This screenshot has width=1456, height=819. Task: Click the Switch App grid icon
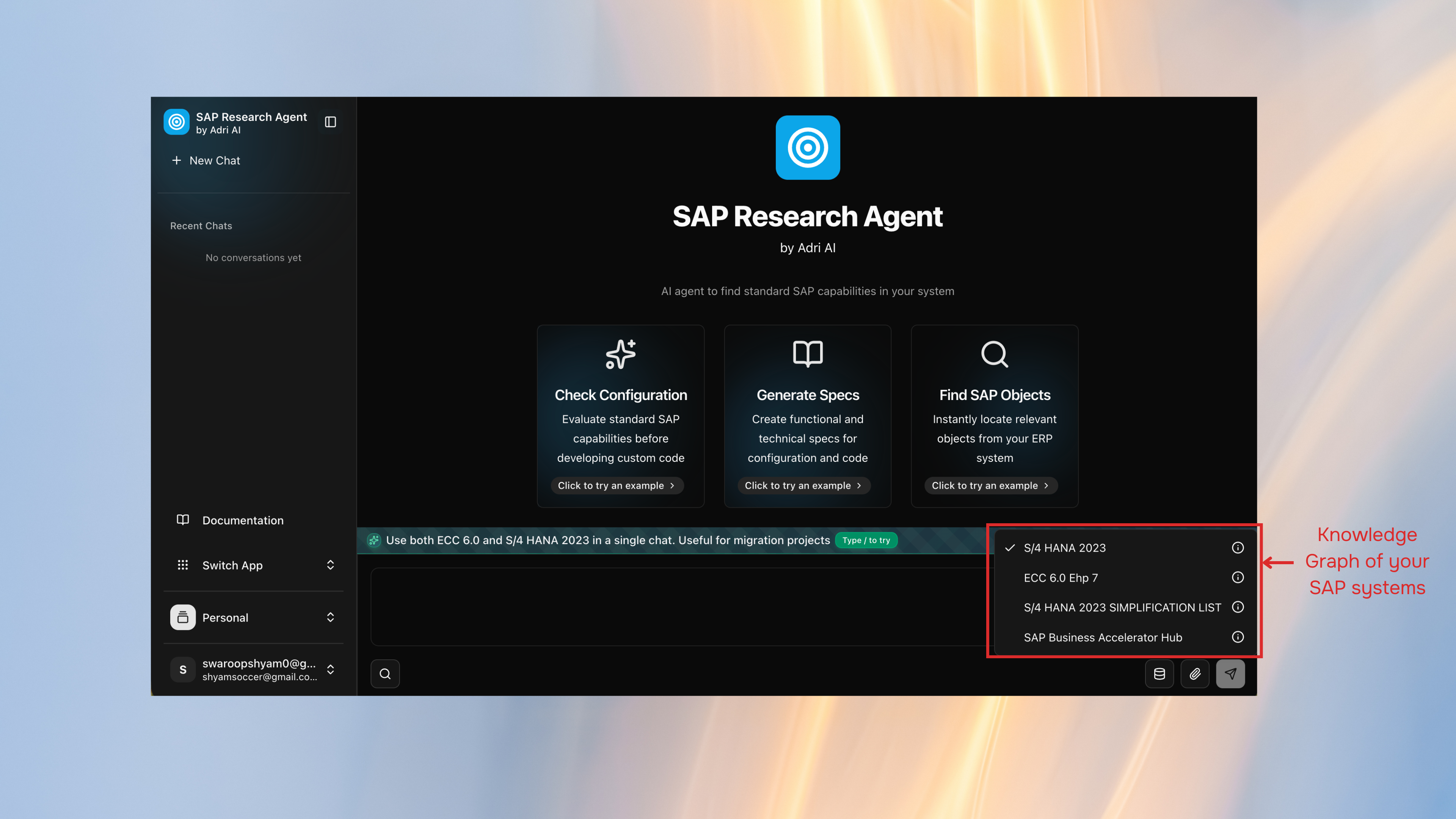pyautogui.click(x=182, y=565)
